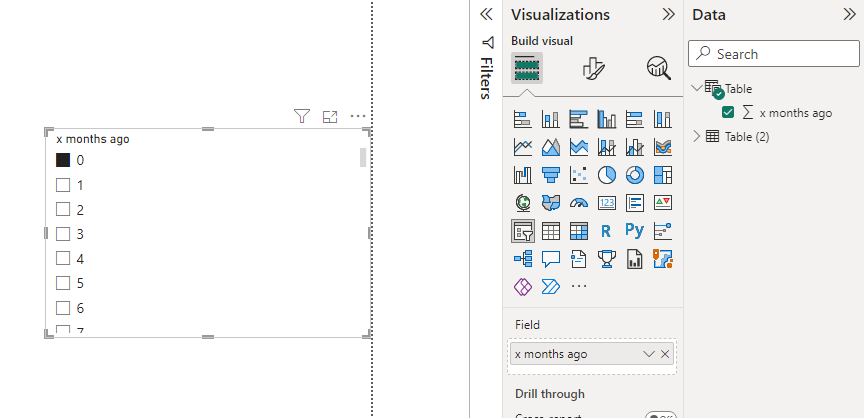Pick the Line and stacked column chart
The width and height of the screenshot is (864, 418).
click(607, 147)
